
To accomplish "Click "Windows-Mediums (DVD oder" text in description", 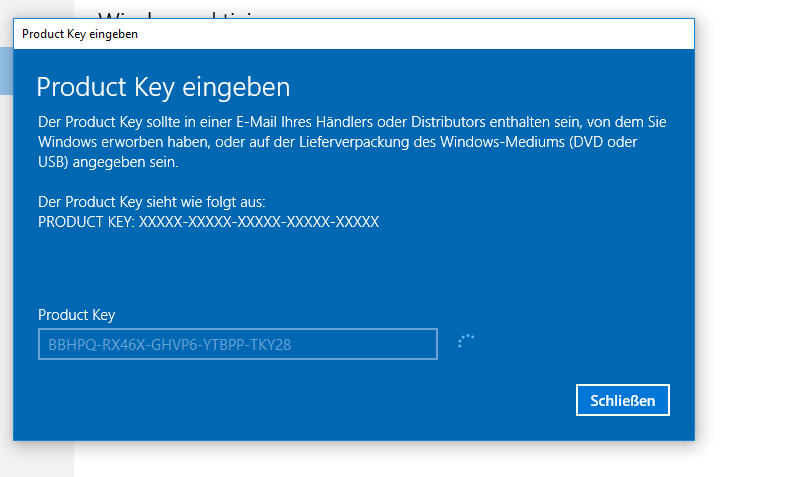I will 571,142.
